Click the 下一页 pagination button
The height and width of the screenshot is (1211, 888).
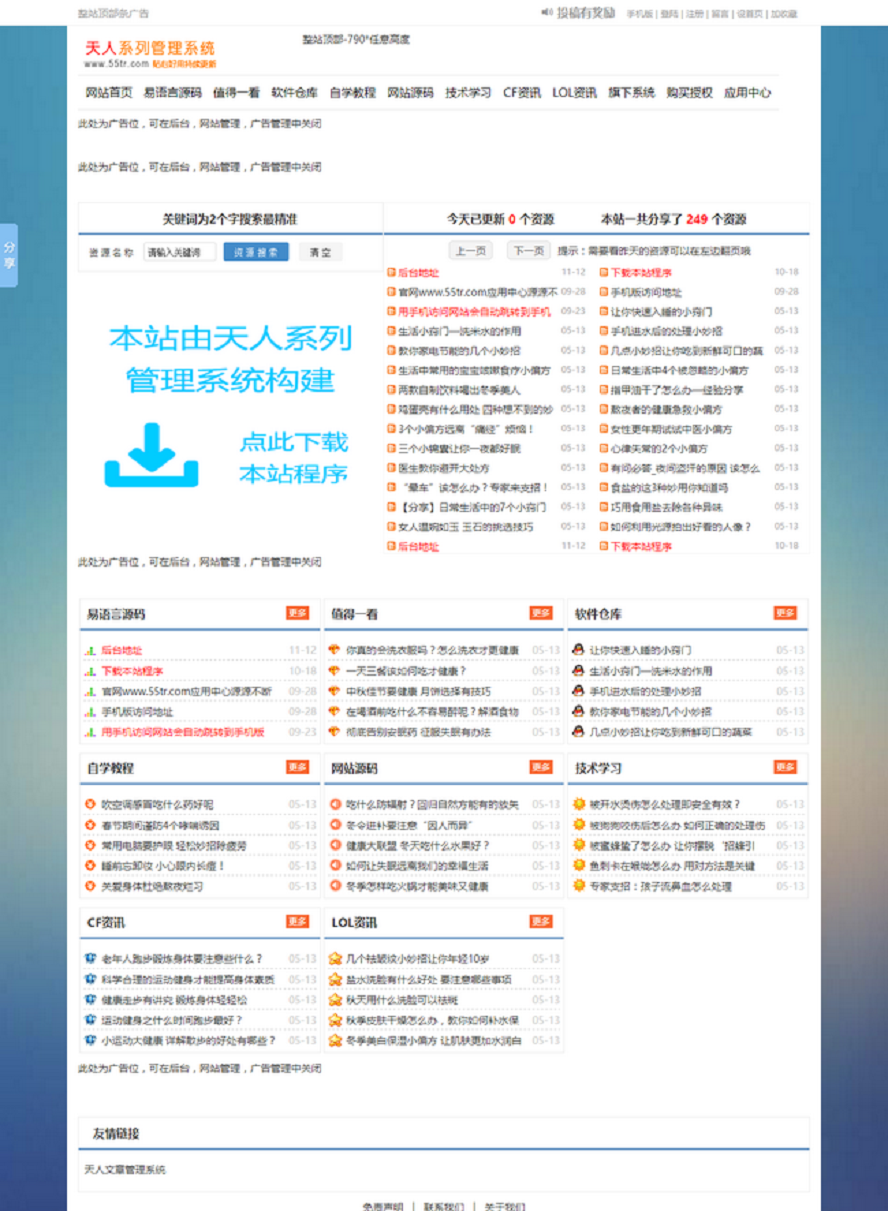pos(528,251)
